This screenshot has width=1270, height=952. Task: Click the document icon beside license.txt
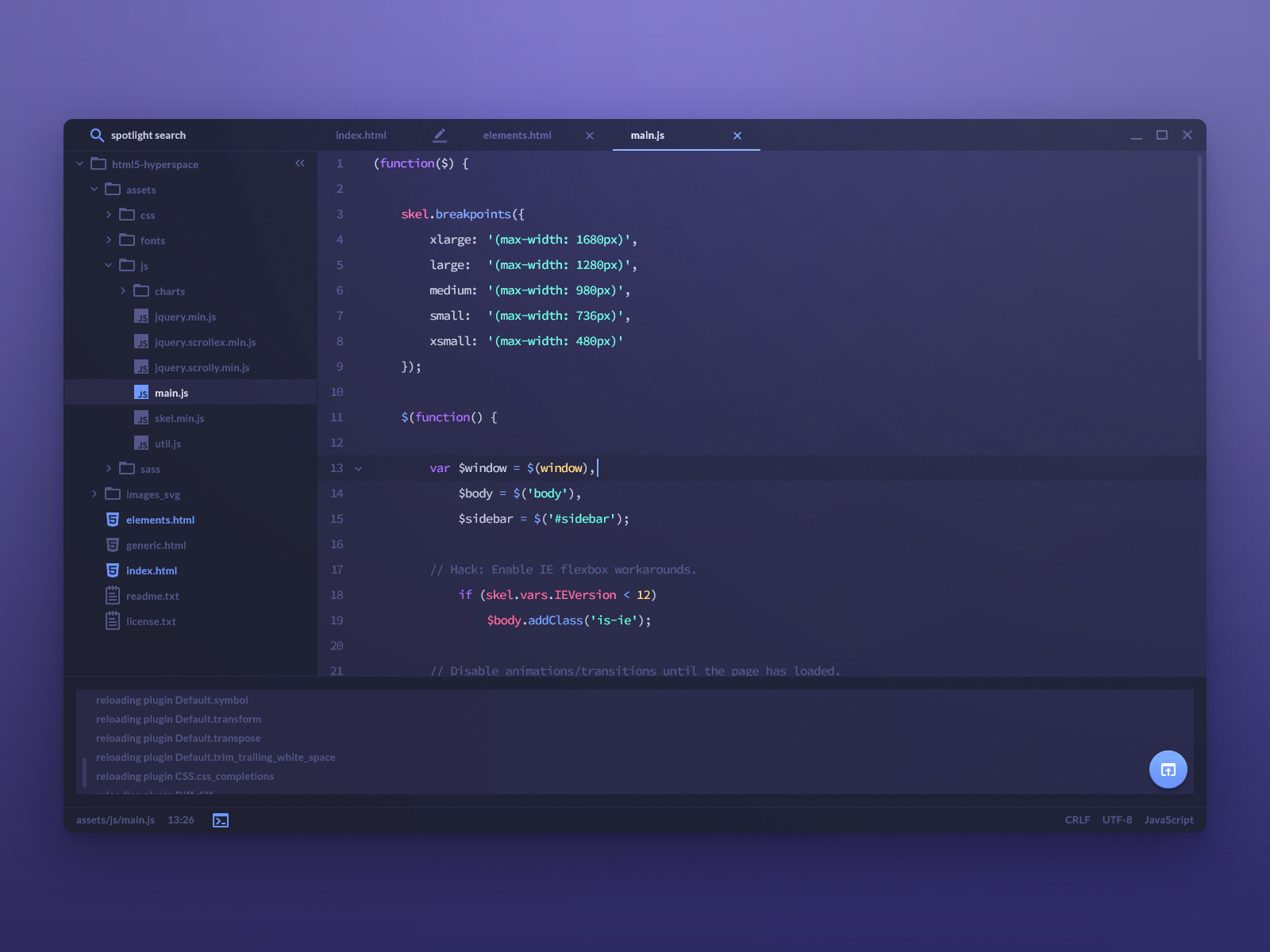tap(113, 621)
